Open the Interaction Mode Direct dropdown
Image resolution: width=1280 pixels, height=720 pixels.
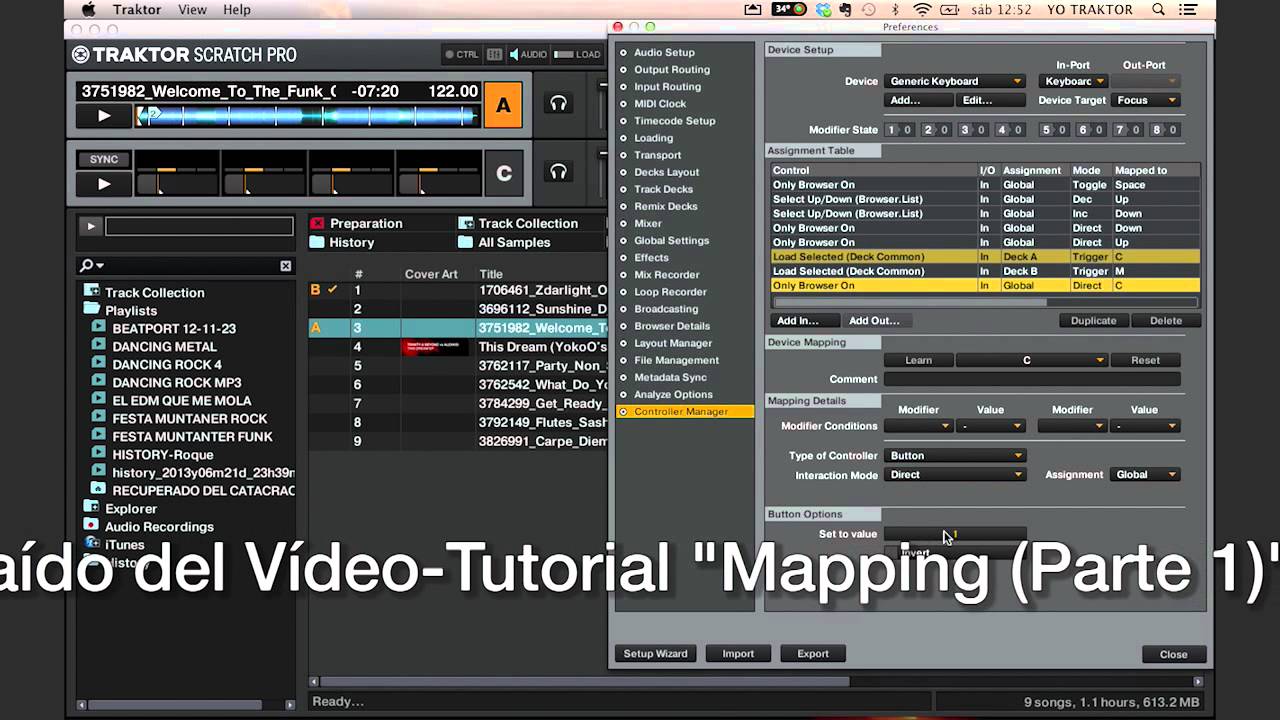click(955, 475)
